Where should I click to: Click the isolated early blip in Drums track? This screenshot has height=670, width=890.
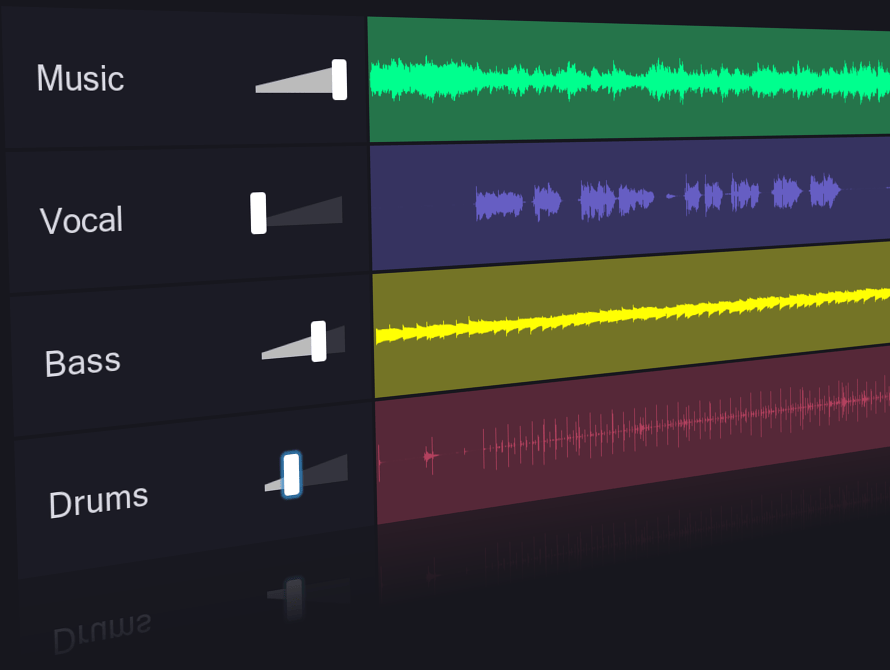(430, 457)
